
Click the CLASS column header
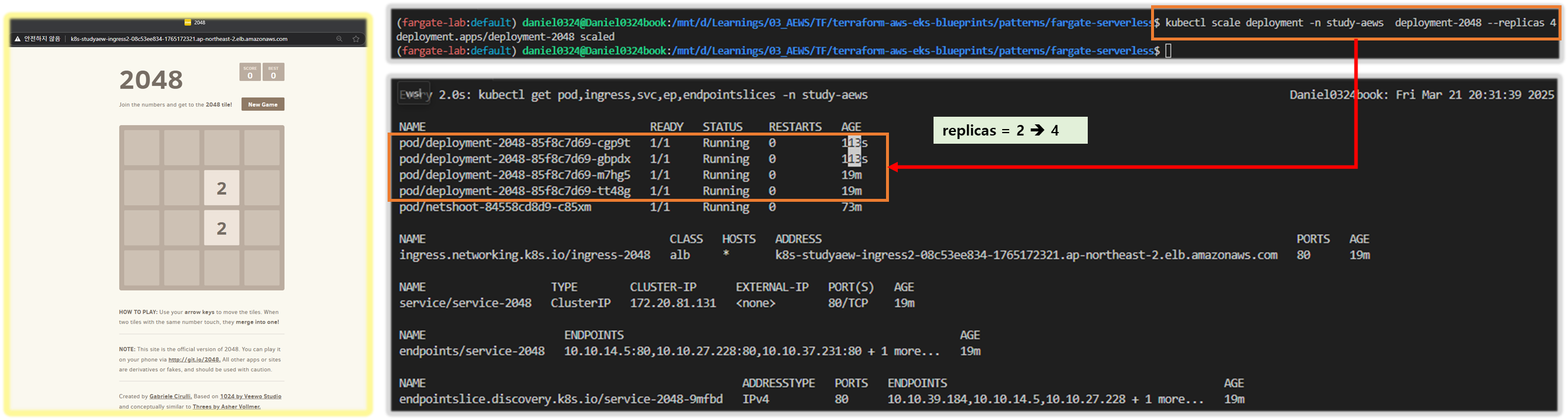click(x=686, y=239)
